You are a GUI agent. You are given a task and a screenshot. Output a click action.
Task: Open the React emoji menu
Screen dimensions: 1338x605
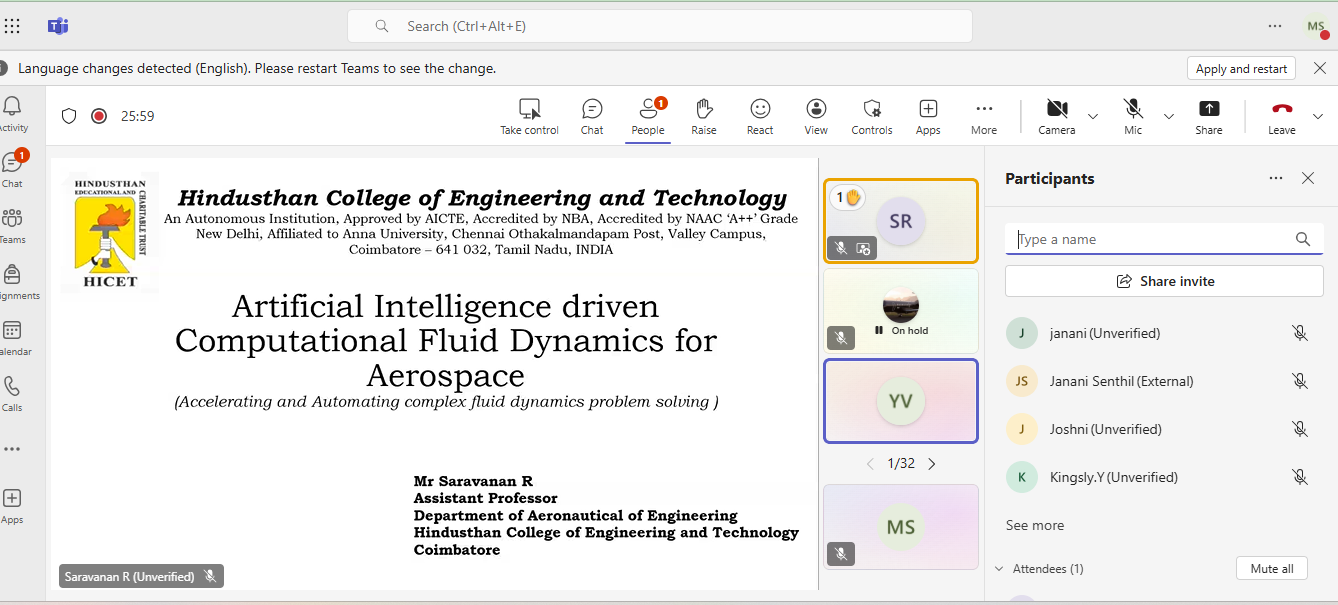click(x=760, y=115)
